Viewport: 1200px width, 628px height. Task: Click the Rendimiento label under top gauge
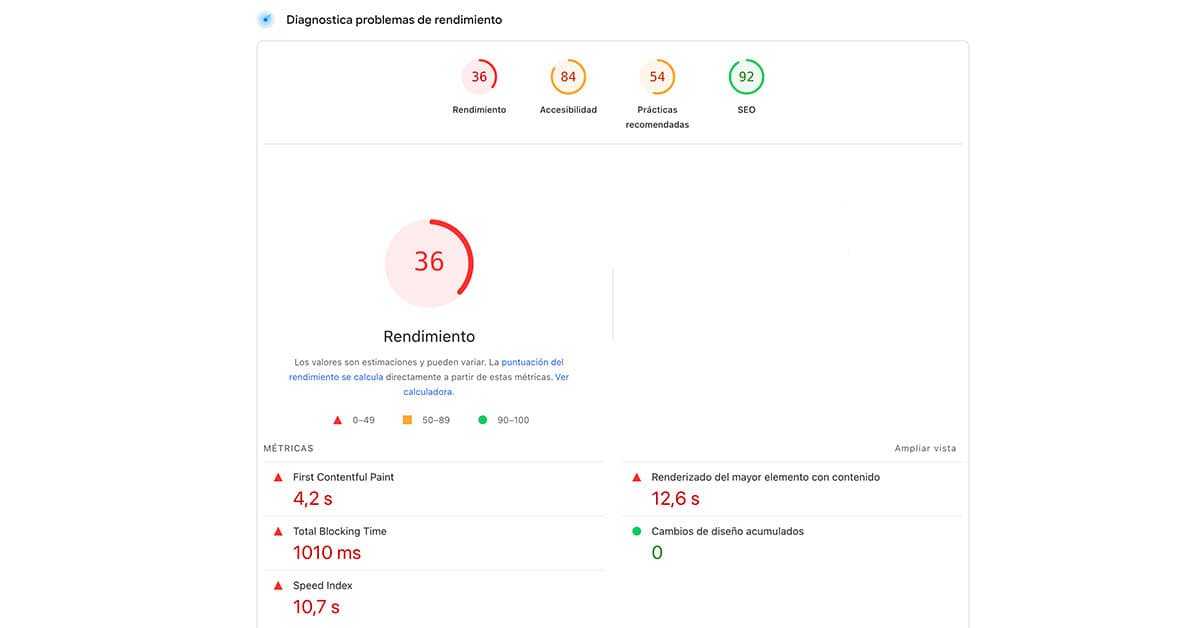[479, 110]
